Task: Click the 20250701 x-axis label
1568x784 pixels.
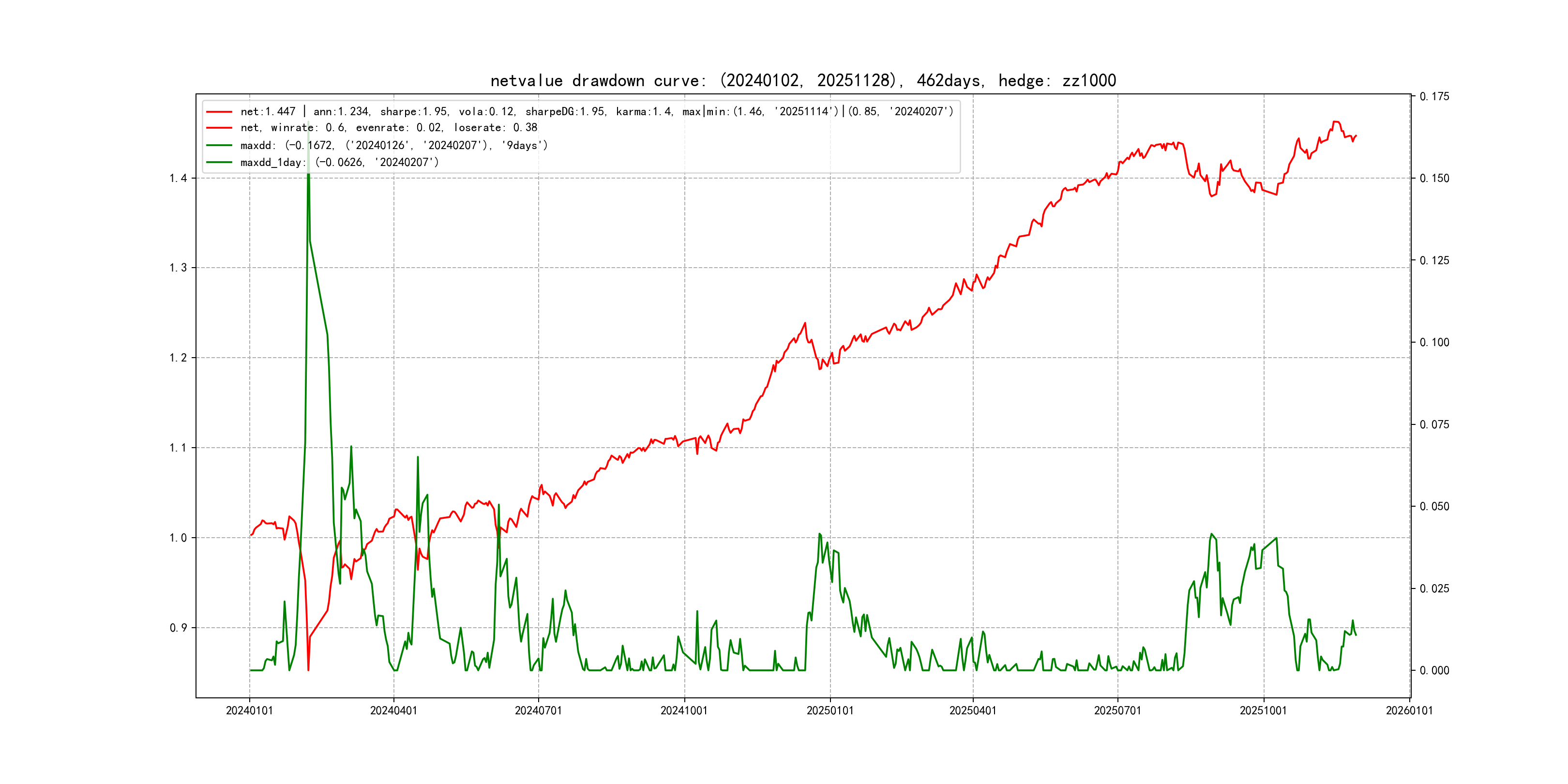Action: tap(1117, 711)
